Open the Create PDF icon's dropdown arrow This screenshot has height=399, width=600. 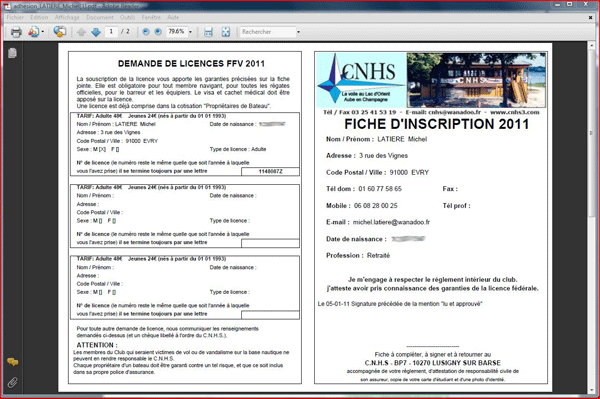point(42,32)
